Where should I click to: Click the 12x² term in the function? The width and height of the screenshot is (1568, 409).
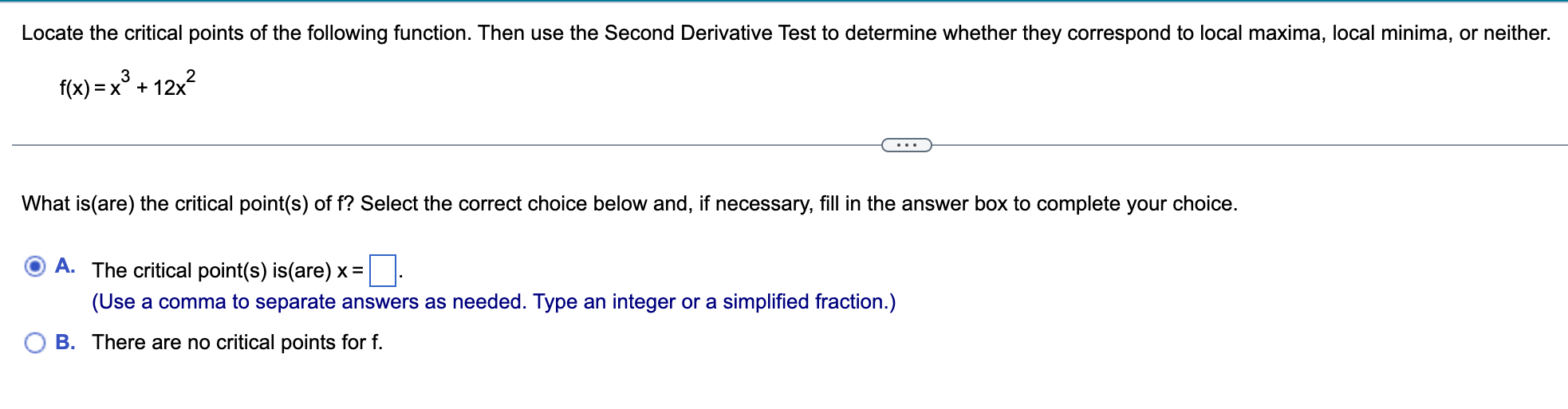point(175,84)
